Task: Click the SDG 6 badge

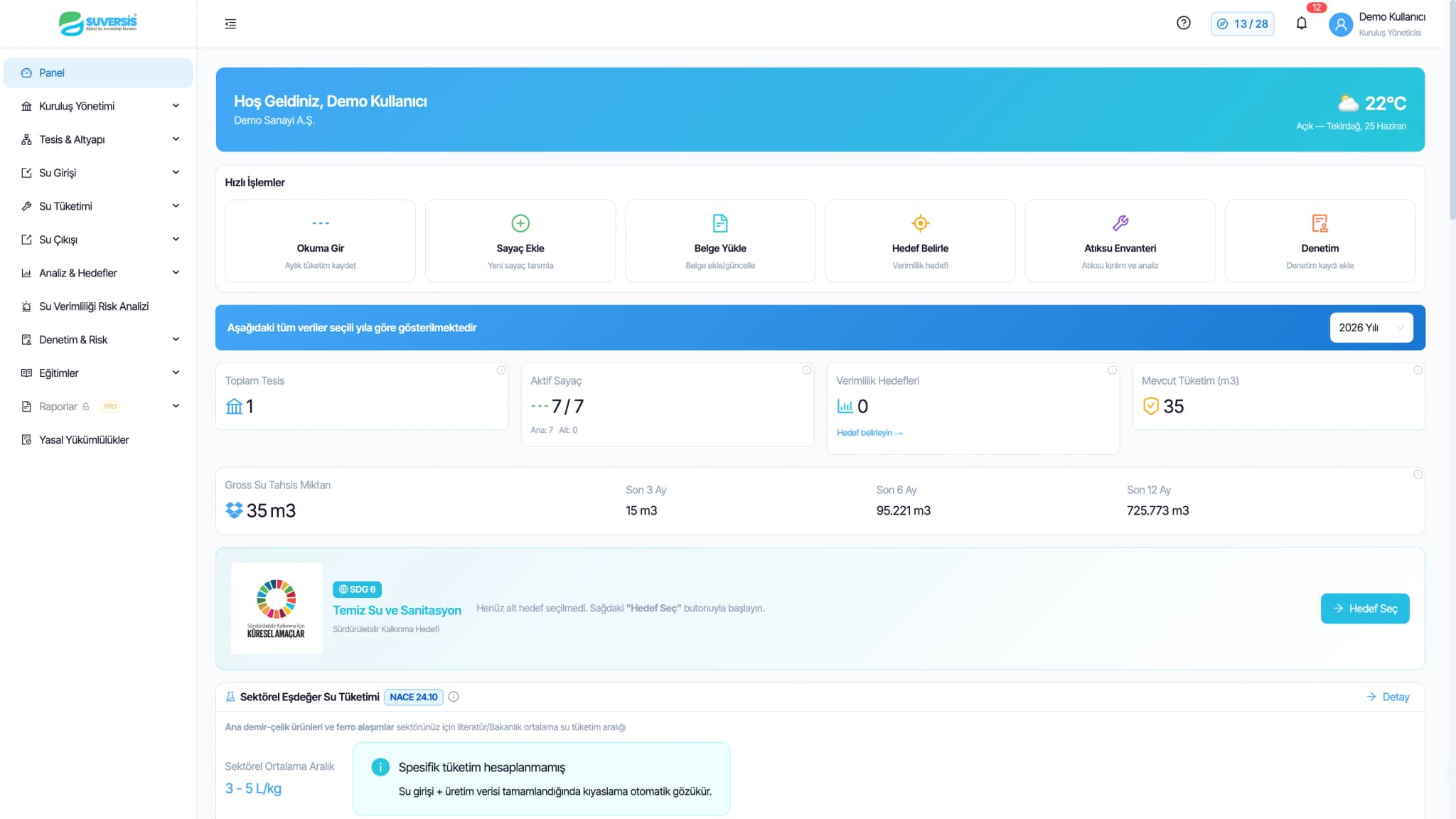Action: [358, 589]
